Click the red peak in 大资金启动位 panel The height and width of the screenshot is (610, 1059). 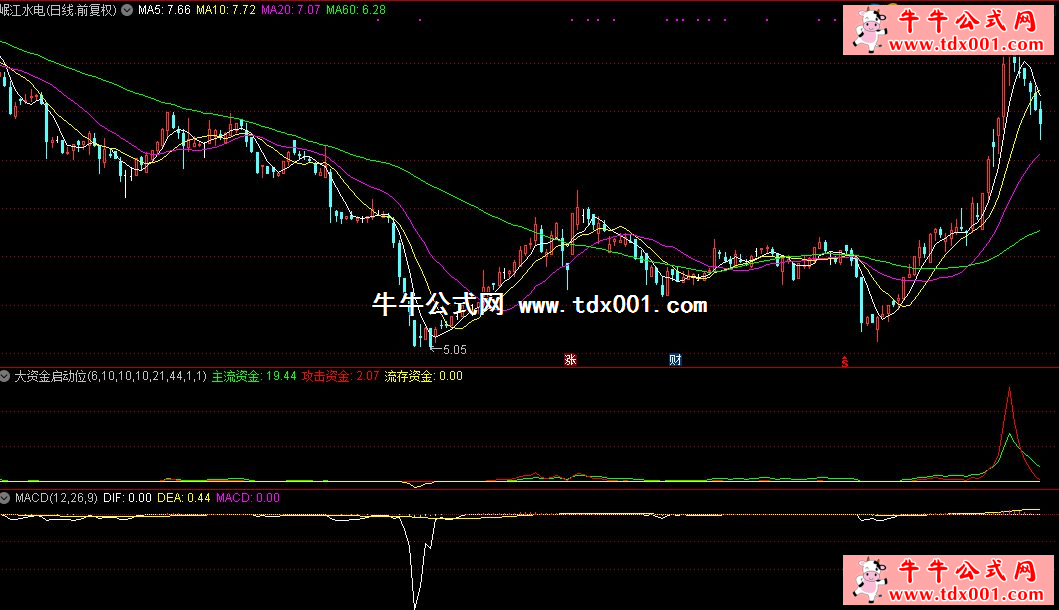pyautogui.click(x=1009, y=390)
